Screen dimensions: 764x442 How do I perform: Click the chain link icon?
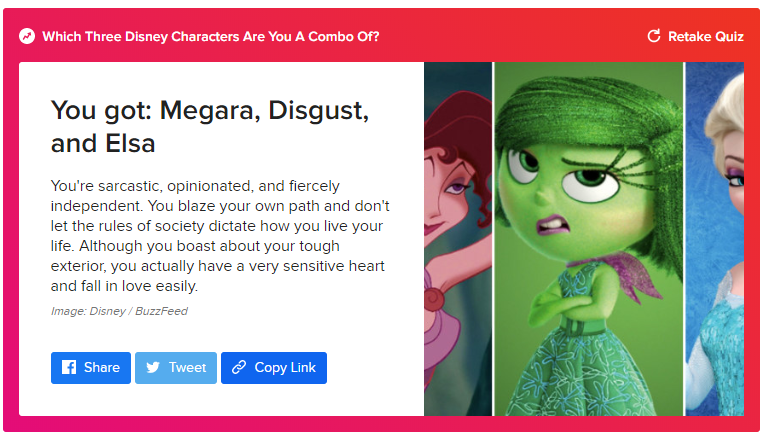tap(239, 367)
